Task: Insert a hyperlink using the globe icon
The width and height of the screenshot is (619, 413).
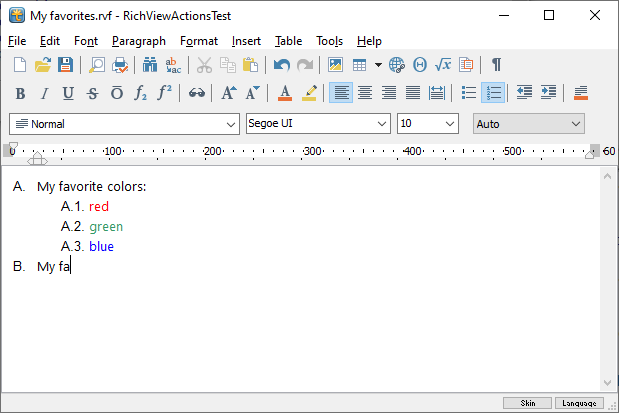Action: pos(397,65)
